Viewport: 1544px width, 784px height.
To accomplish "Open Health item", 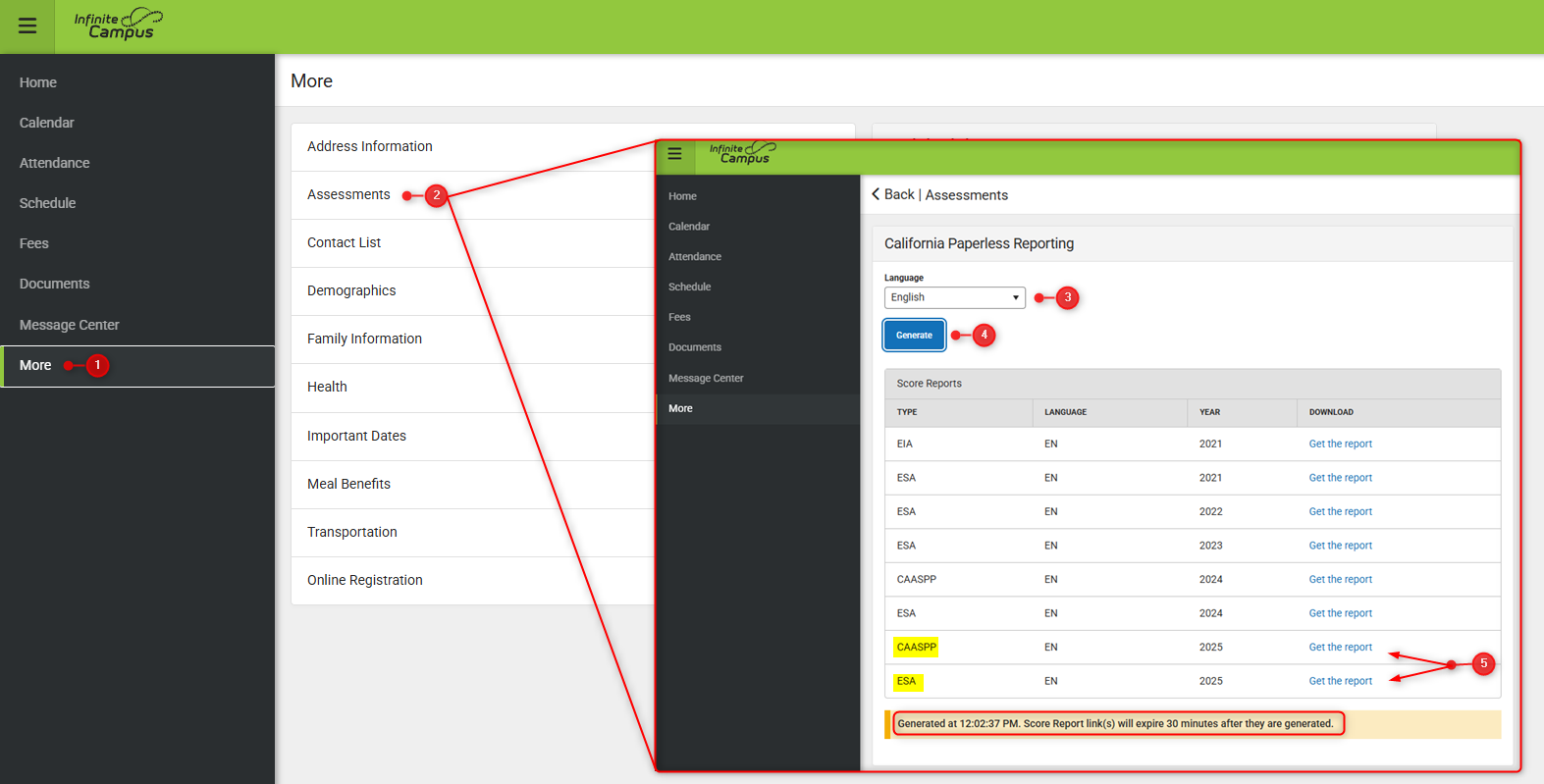I will [x=328, y=387].
